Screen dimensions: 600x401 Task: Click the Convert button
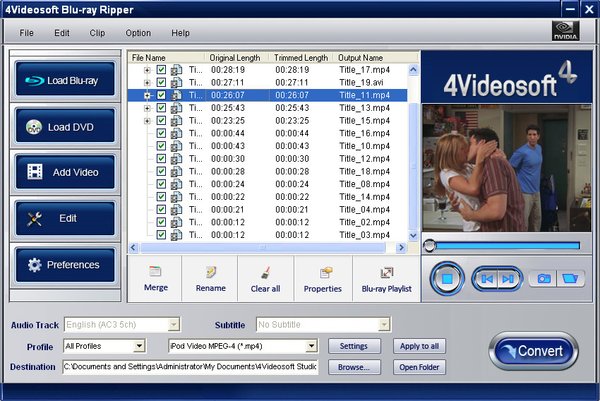(x=533, y=351)
